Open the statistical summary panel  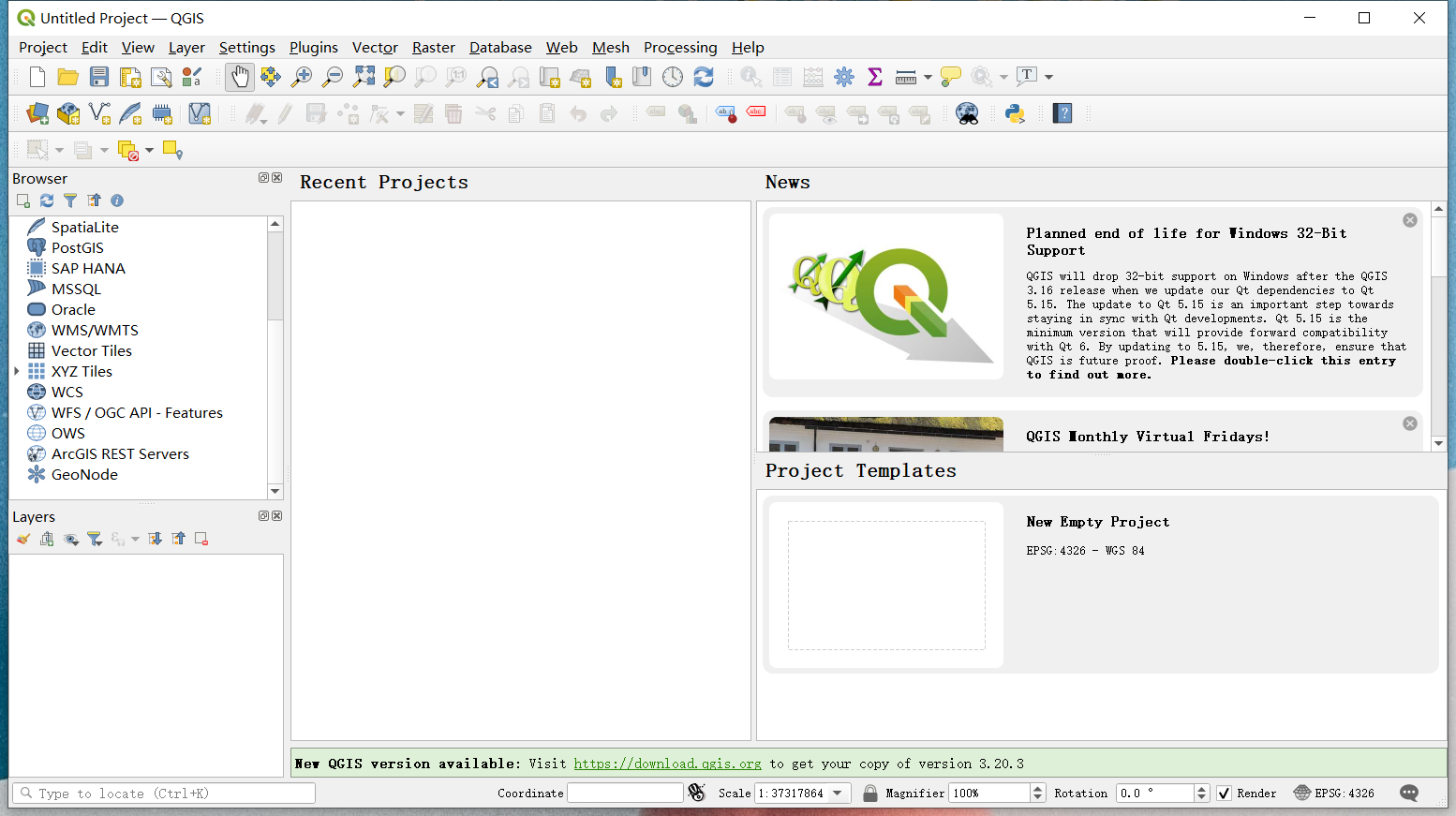[x=874, y=76]
